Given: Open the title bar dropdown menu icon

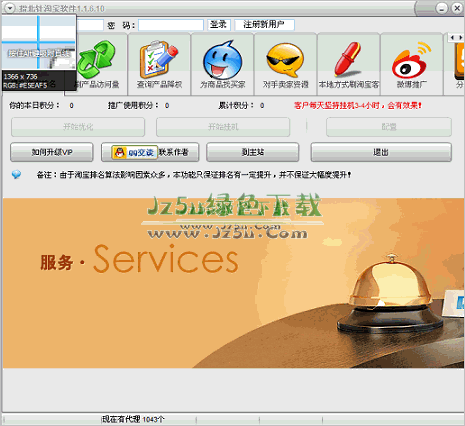Looking at the screenshot, I should tap(9, 8).
